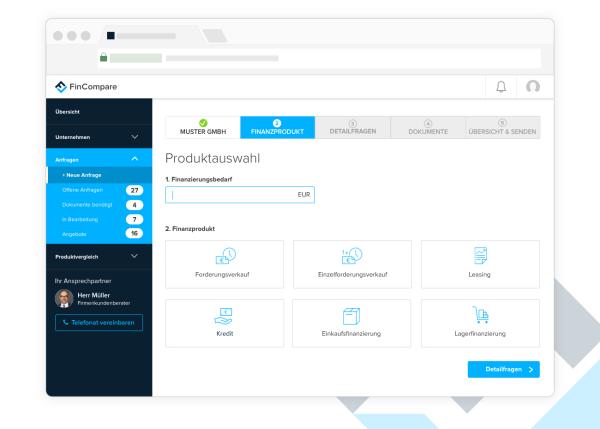Click the Kredit hand-with-money icon
This screenshot has height=429, width=600.
pos(224,316)
